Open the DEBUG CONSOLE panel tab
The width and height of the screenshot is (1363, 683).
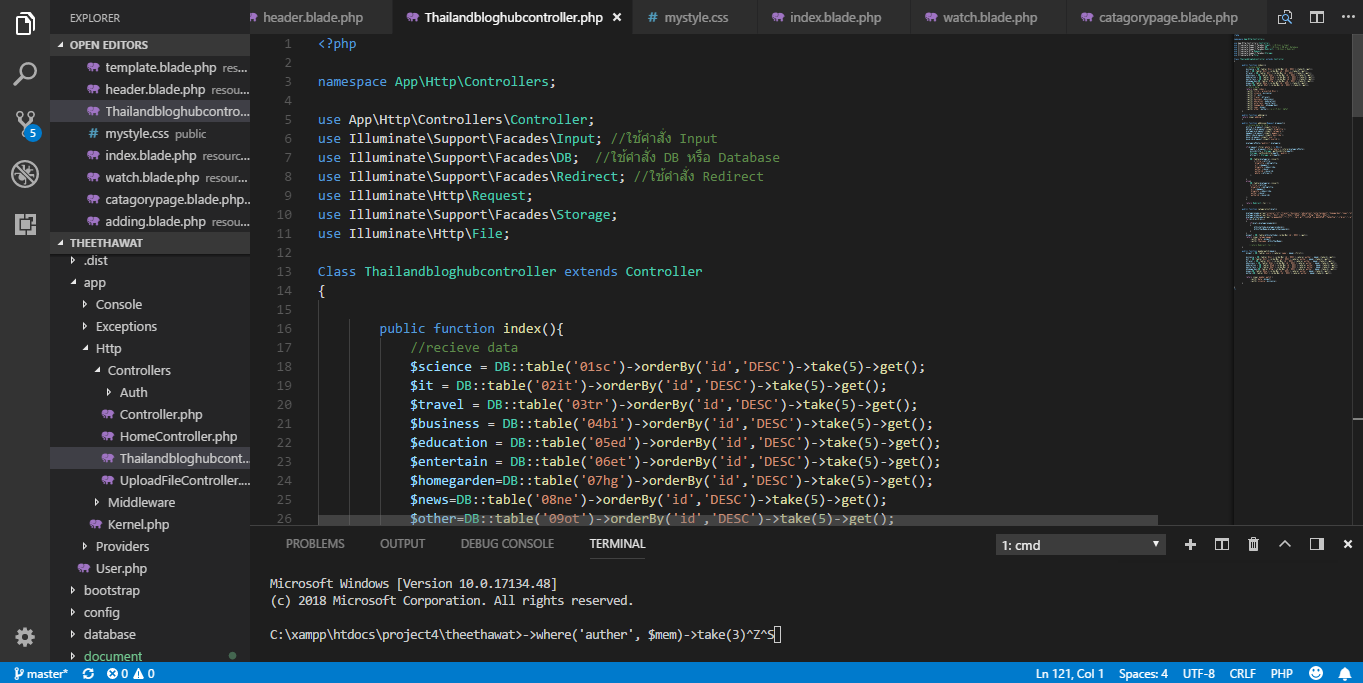point(507,544)
